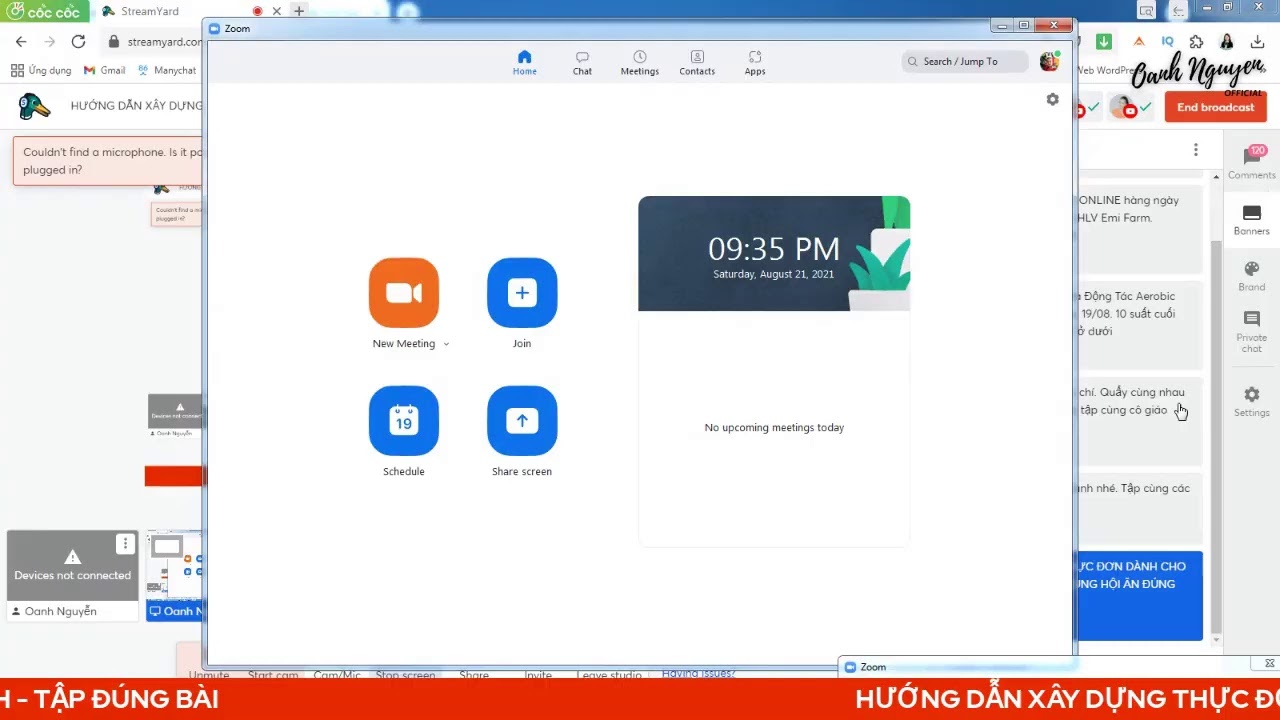The image size is (1280, 720).
Task: Start a New Meeting in Zoom
Action: (x=404, y=293)
